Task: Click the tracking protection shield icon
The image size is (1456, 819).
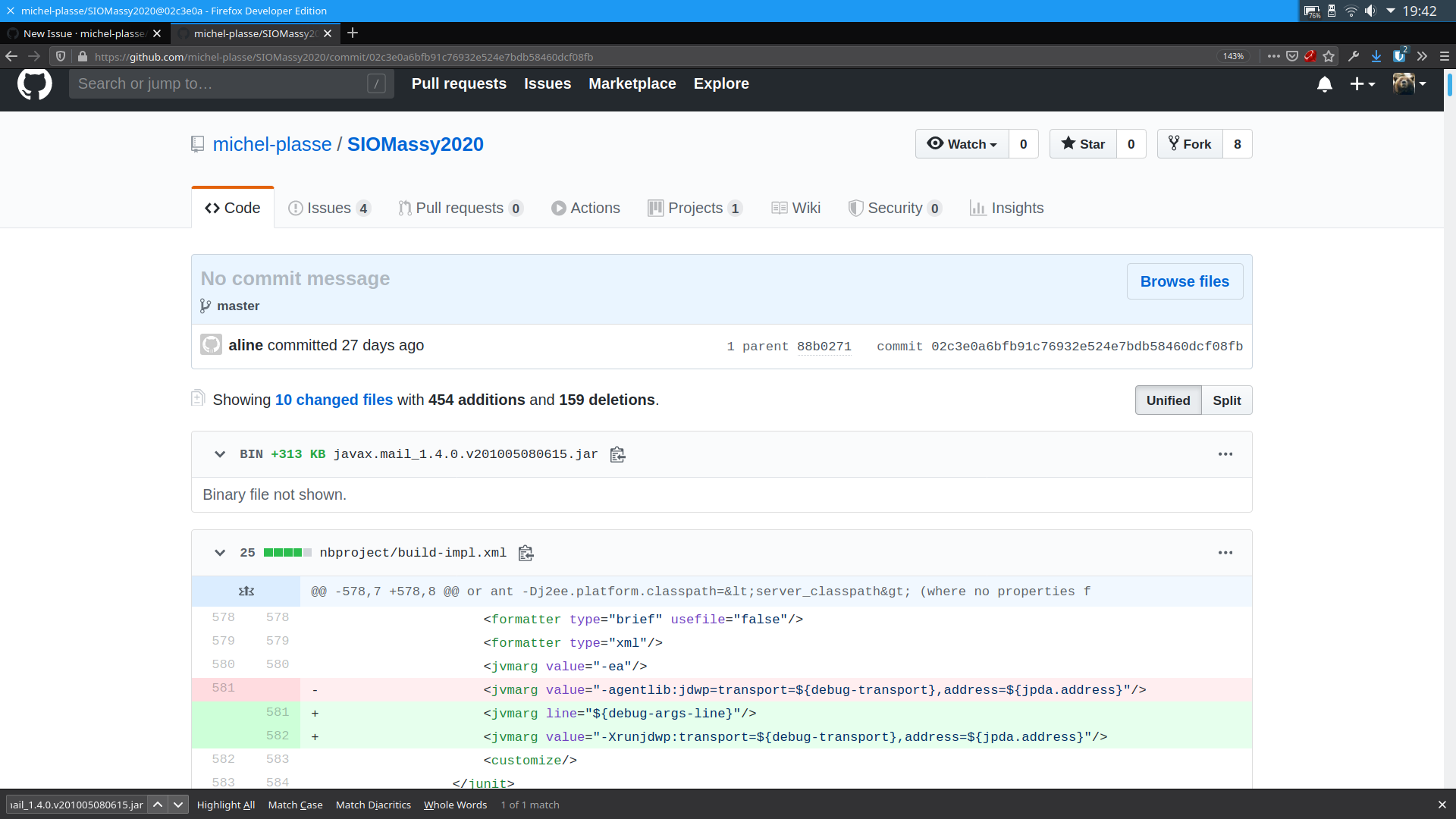Action: (60, 55)
